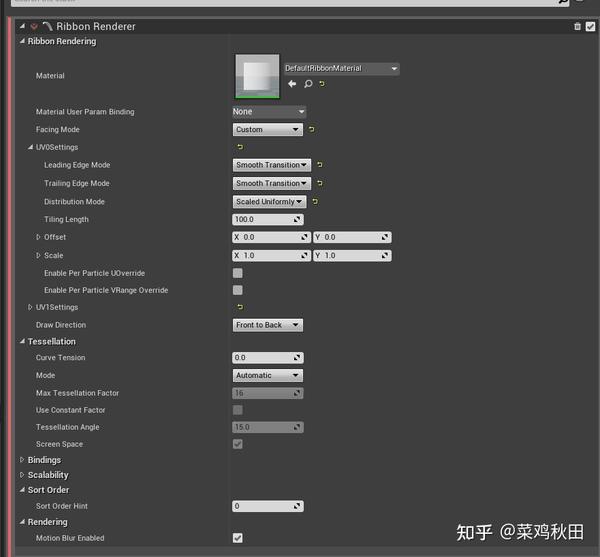Expand the Scale property
The image size is (600, 557).
[38, 255]
